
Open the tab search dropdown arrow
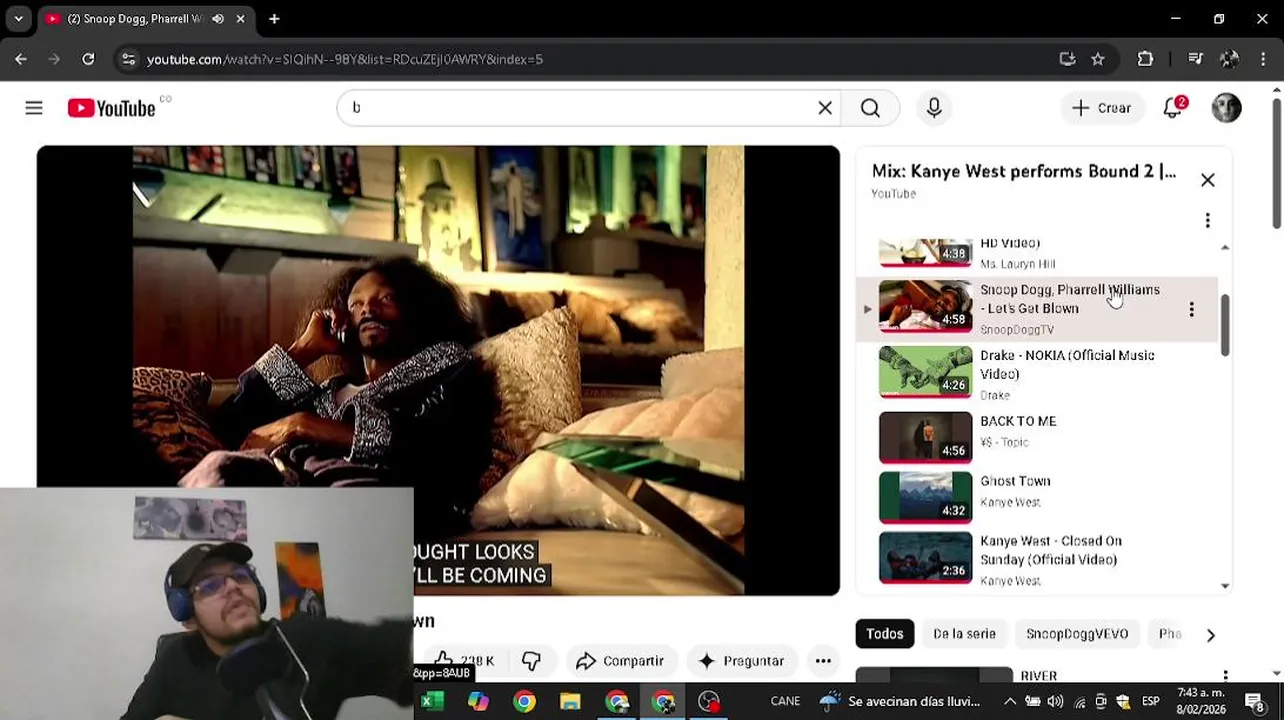point(18,19)
